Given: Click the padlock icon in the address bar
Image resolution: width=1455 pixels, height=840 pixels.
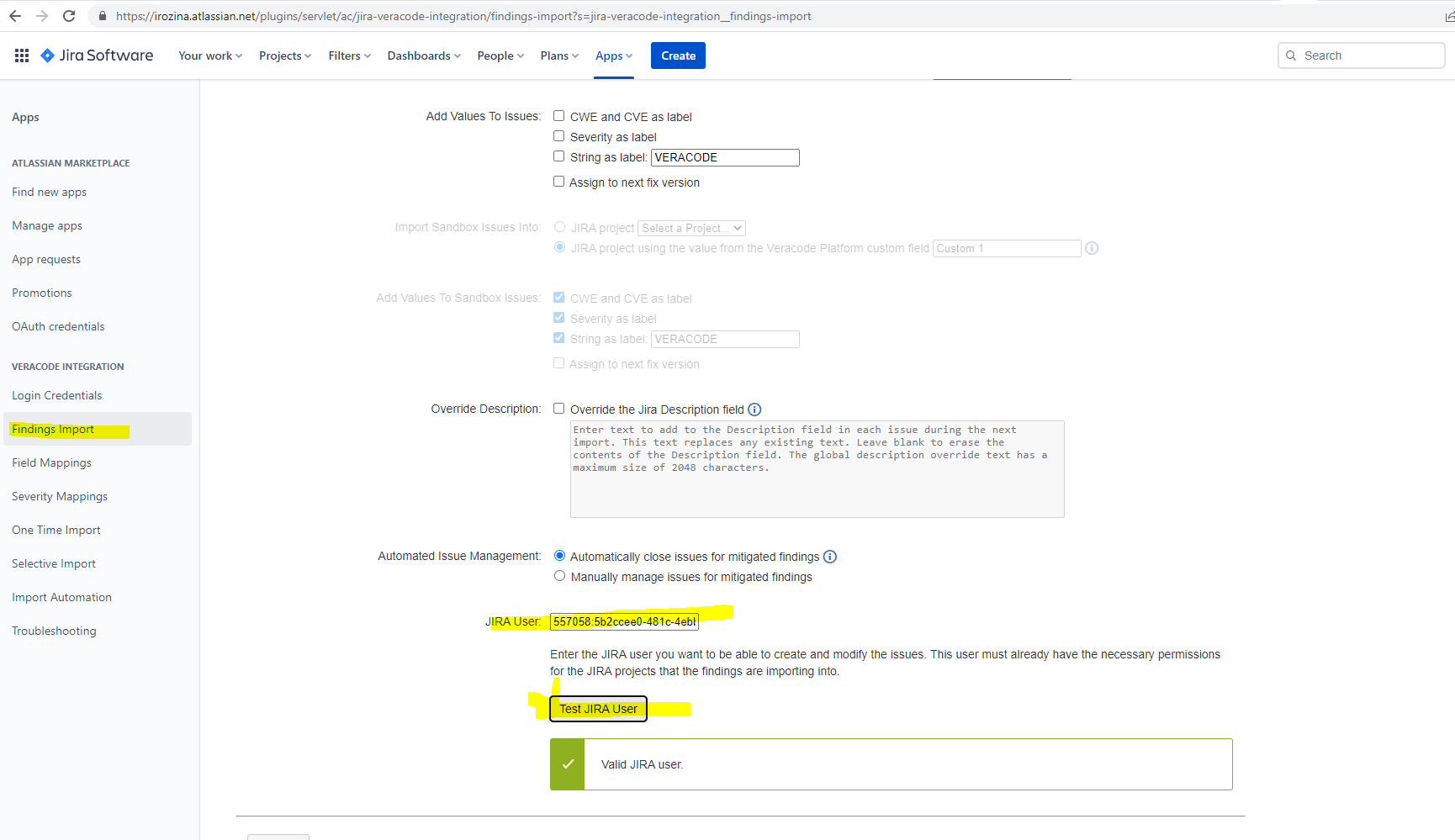Looking at the screenshot, I should point(102,15).
